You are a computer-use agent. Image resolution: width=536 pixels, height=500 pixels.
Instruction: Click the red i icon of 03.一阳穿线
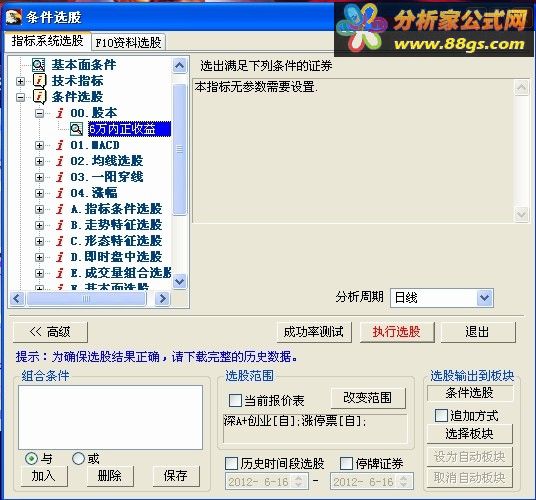coord(60,177)
